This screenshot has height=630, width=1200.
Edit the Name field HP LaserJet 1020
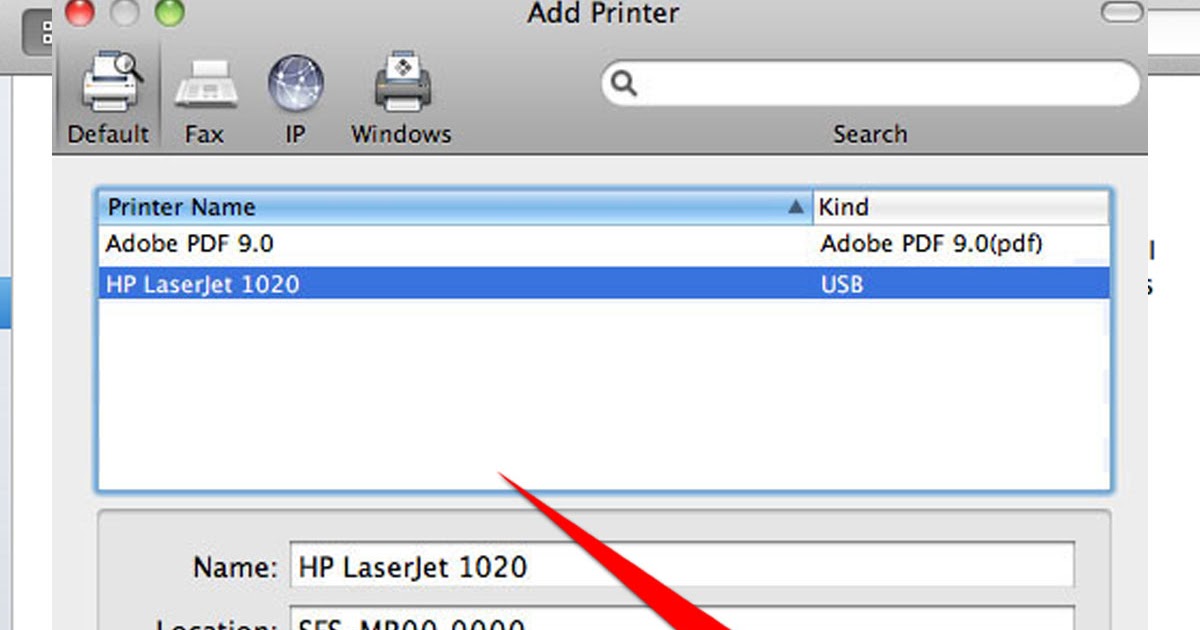[x=682, y=567]
